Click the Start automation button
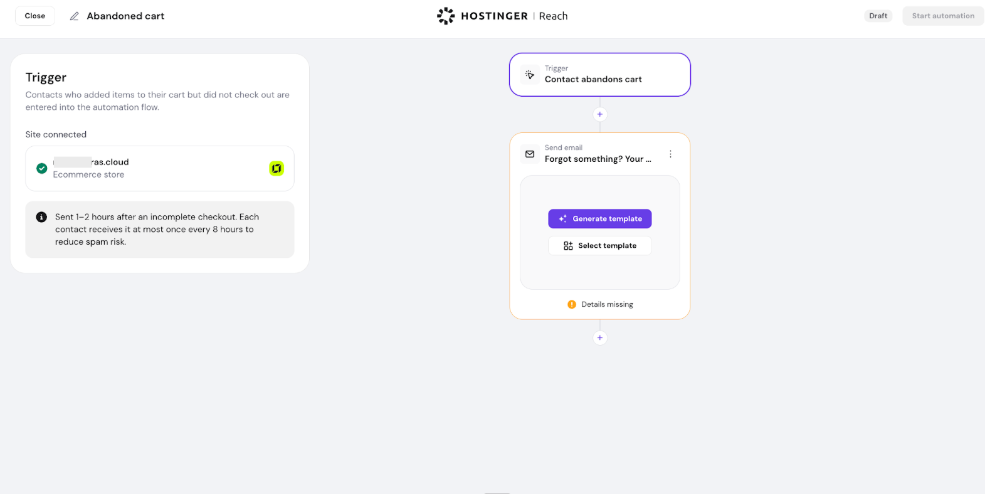The height and width of the screenshot is (494, 985). point(942,16)
